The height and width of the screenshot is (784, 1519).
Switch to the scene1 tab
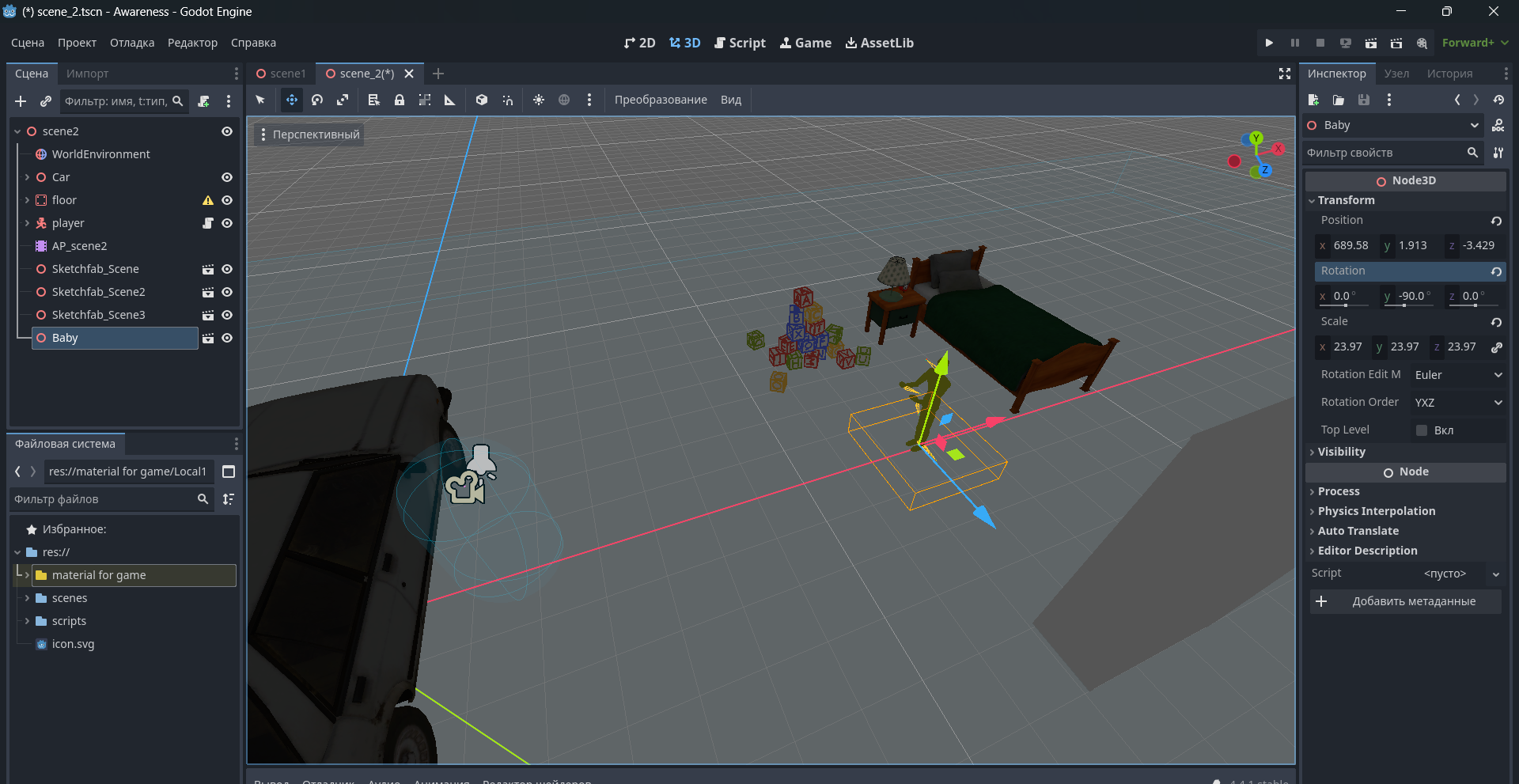(x=281, y=74)
